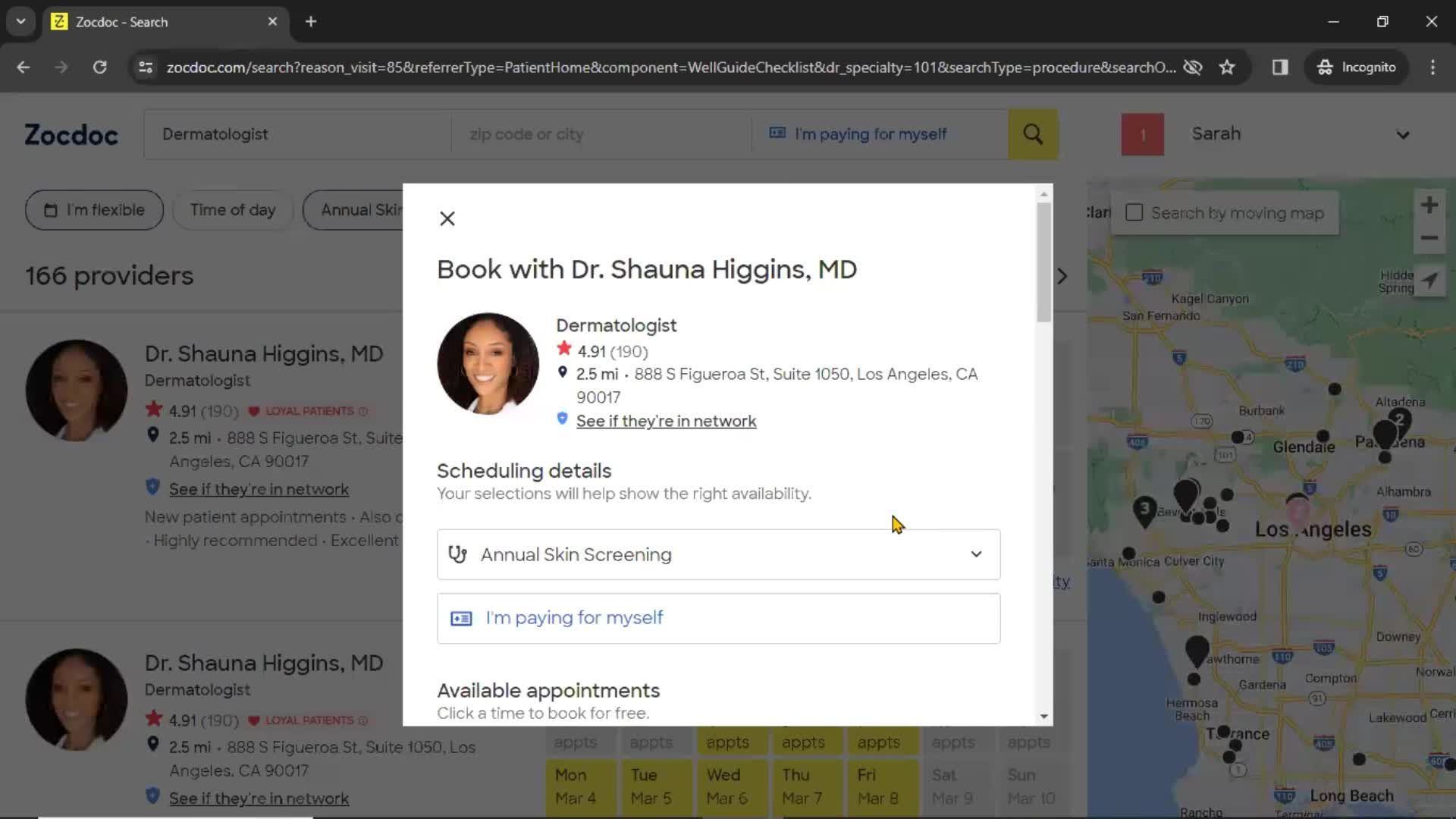Click the address bar URL

(x=670, y=67)
